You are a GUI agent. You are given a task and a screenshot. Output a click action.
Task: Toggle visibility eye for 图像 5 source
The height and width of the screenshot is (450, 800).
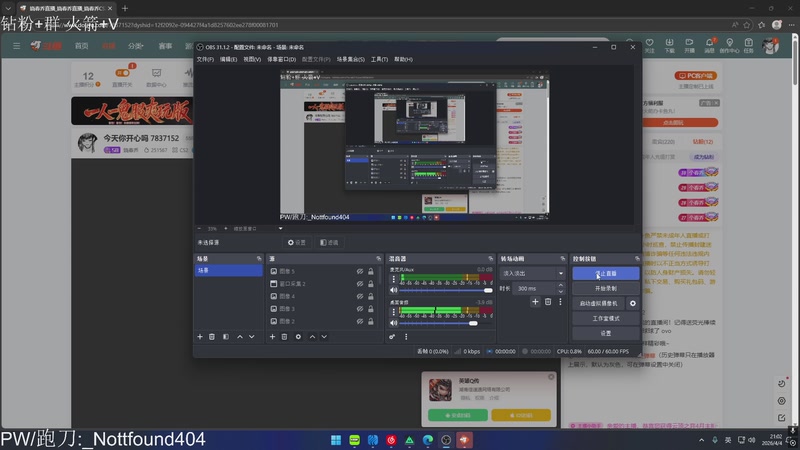360,271
